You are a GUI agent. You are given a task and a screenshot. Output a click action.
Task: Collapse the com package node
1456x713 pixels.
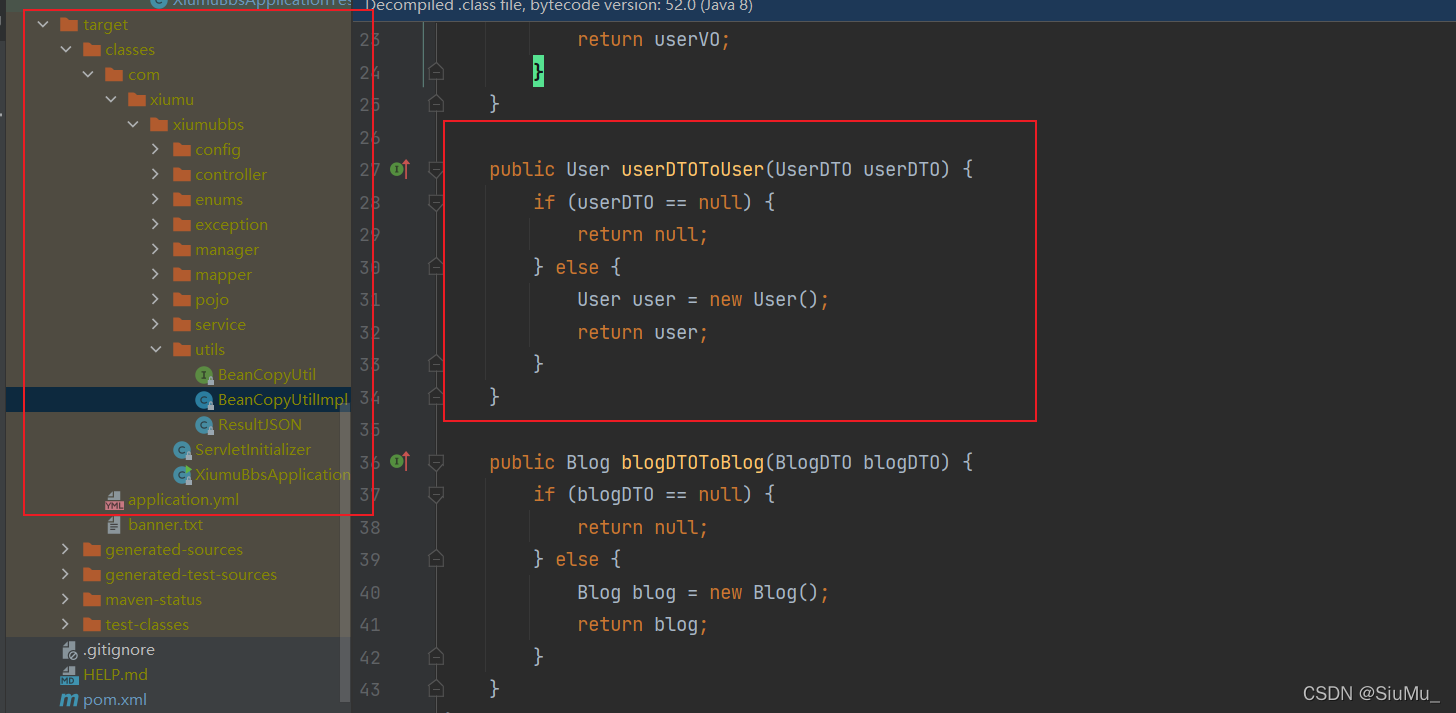point(89,75)
